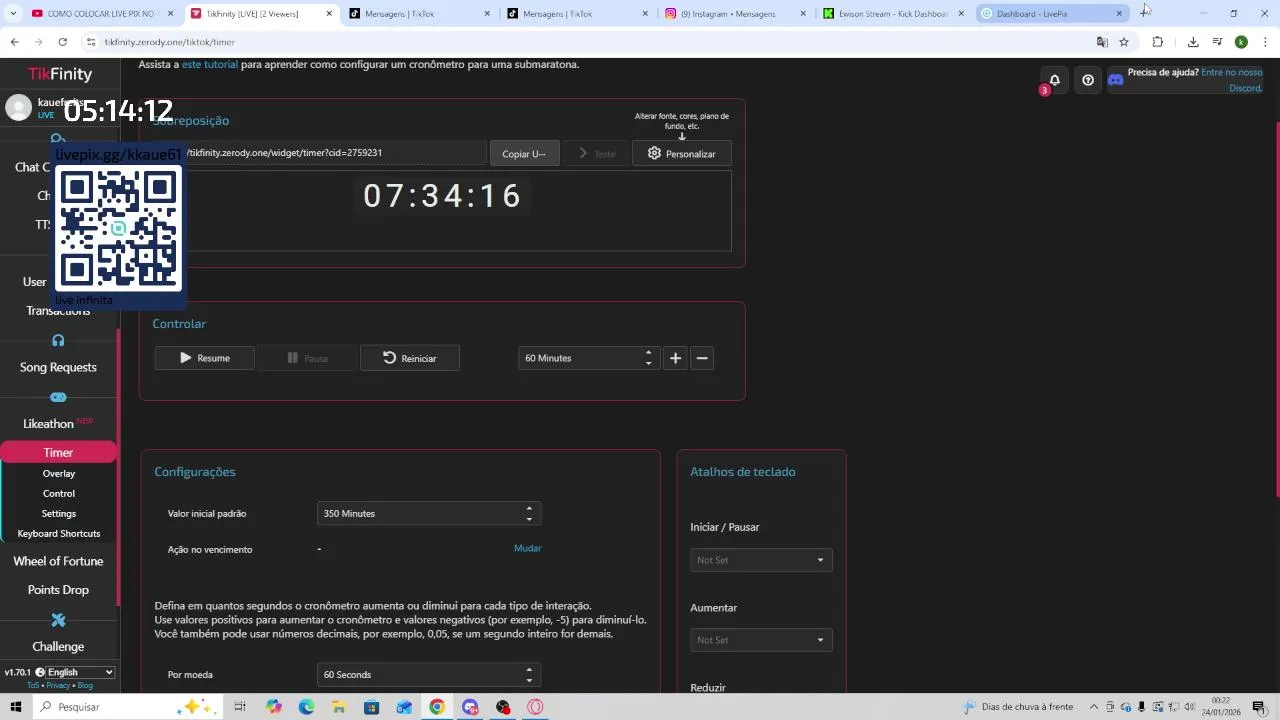Open Chrome three-dot menu
The image size is (1280, 720).
1264,42
